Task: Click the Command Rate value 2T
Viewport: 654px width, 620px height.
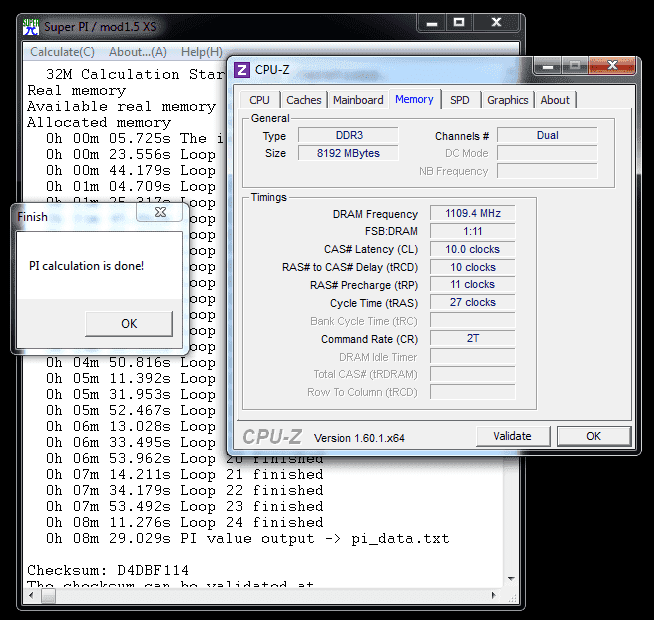Action: [x=473, y=338]
